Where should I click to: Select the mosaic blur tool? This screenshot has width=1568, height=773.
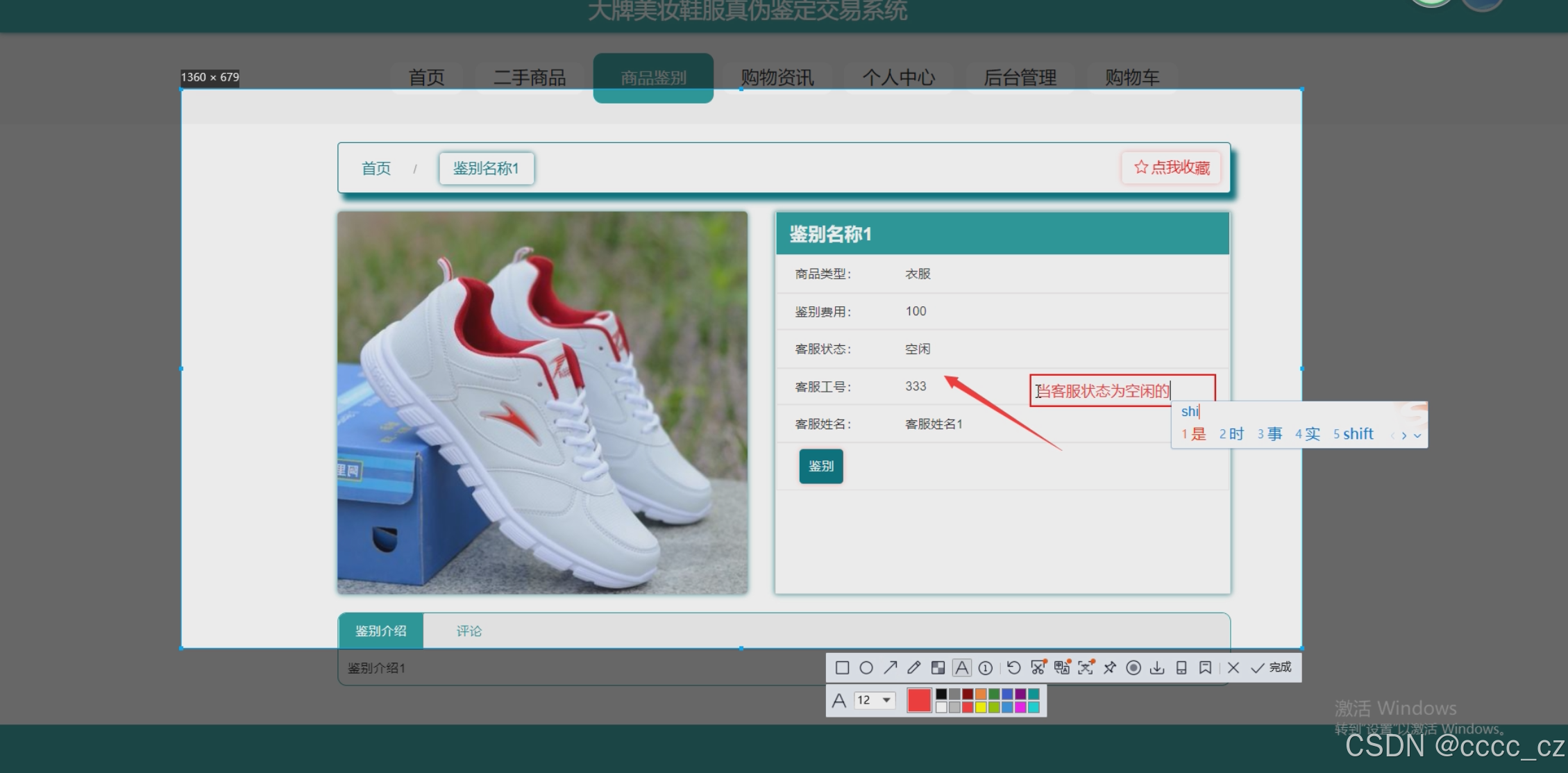938,667
